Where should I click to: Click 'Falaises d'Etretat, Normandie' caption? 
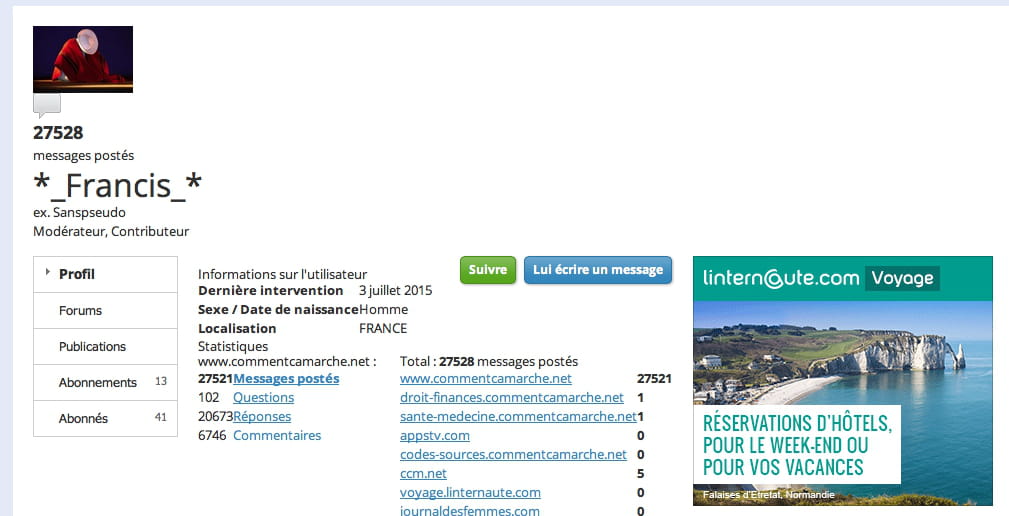[768, 495]
